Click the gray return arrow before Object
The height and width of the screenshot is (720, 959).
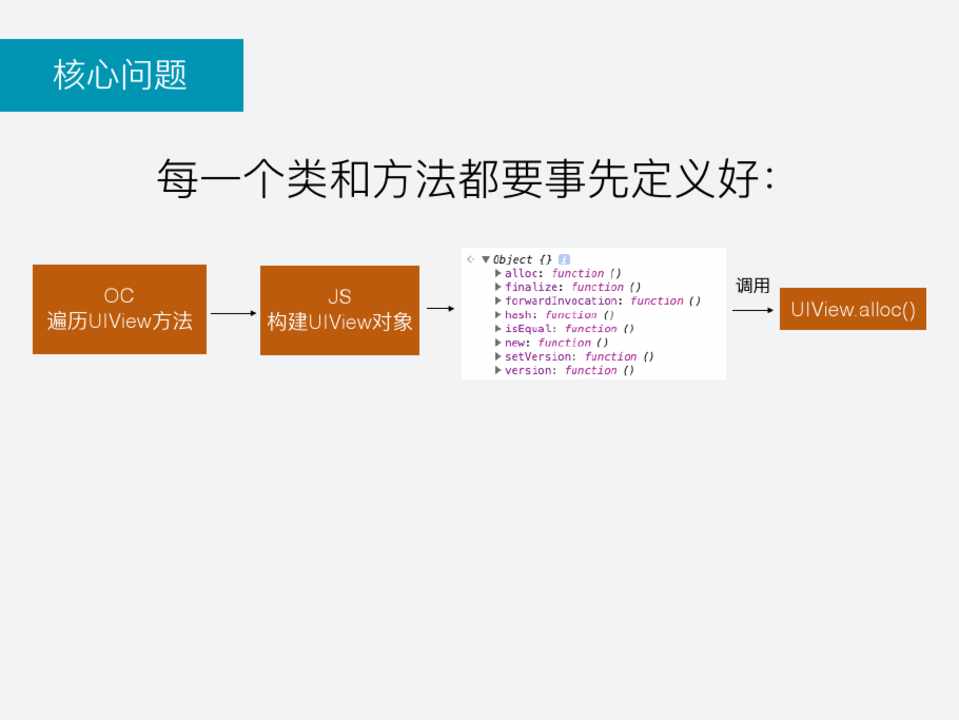coord(470,259)
